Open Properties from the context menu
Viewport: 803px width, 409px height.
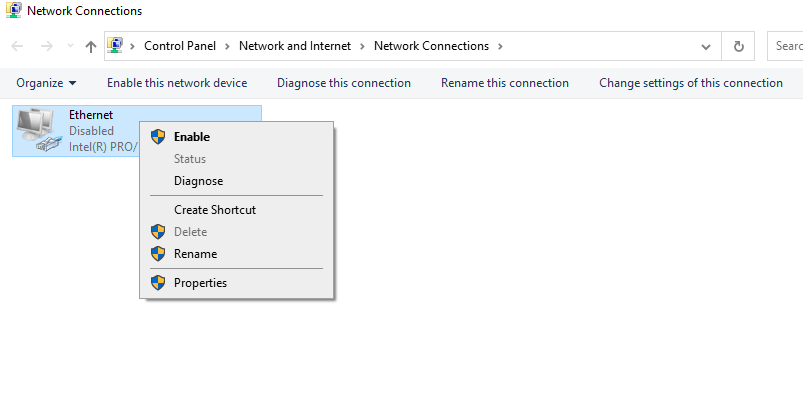tap(200, 283)
